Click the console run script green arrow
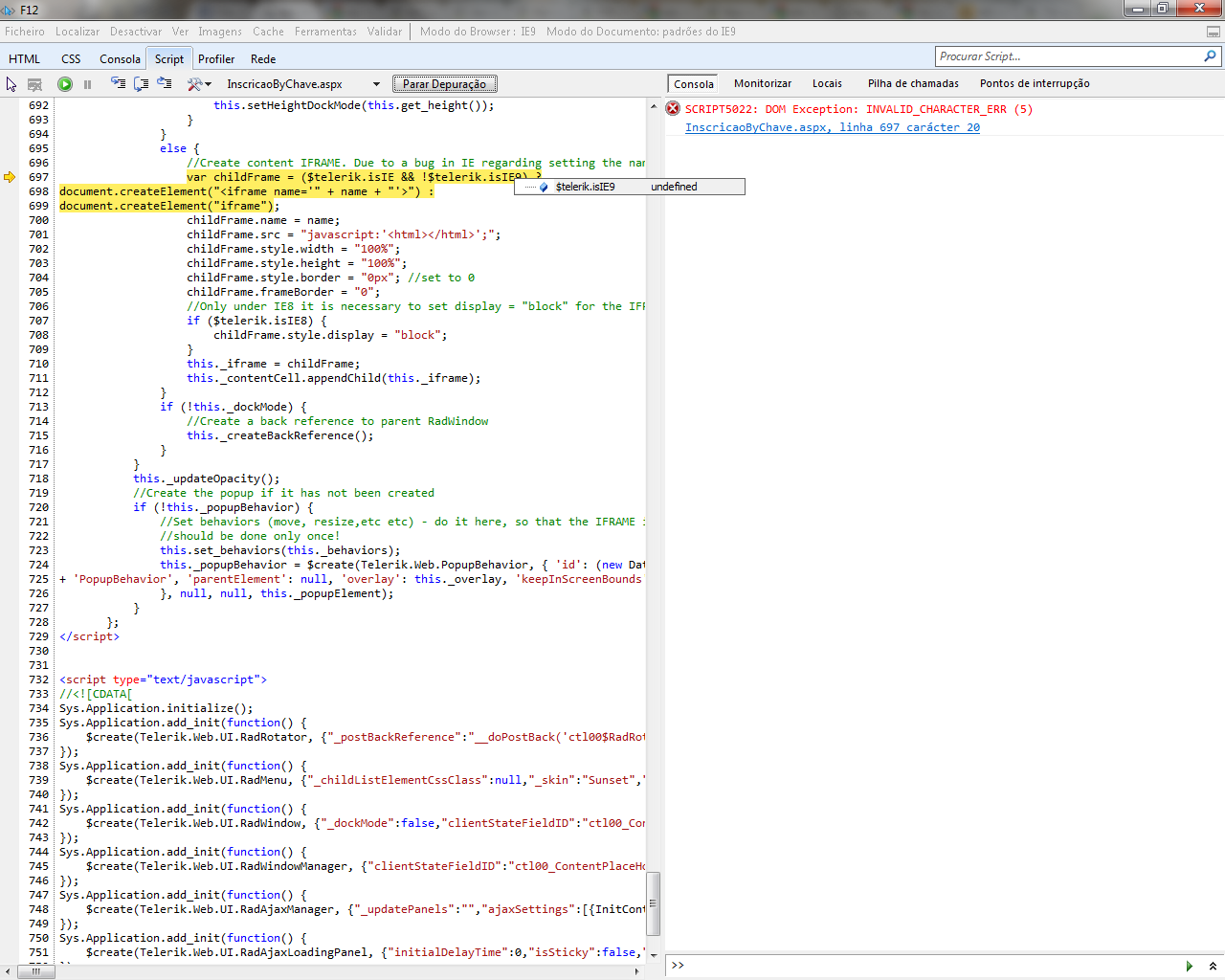 tap(1189, 966)
